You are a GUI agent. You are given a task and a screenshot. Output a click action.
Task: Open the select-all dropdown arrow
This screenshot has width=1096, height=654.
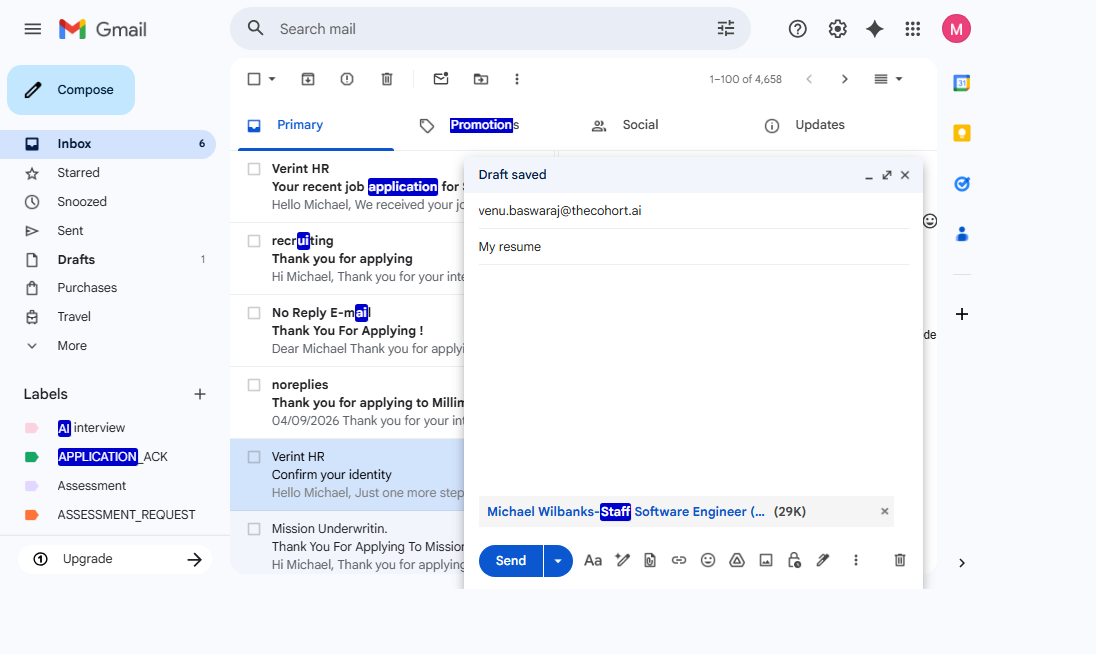272,79
